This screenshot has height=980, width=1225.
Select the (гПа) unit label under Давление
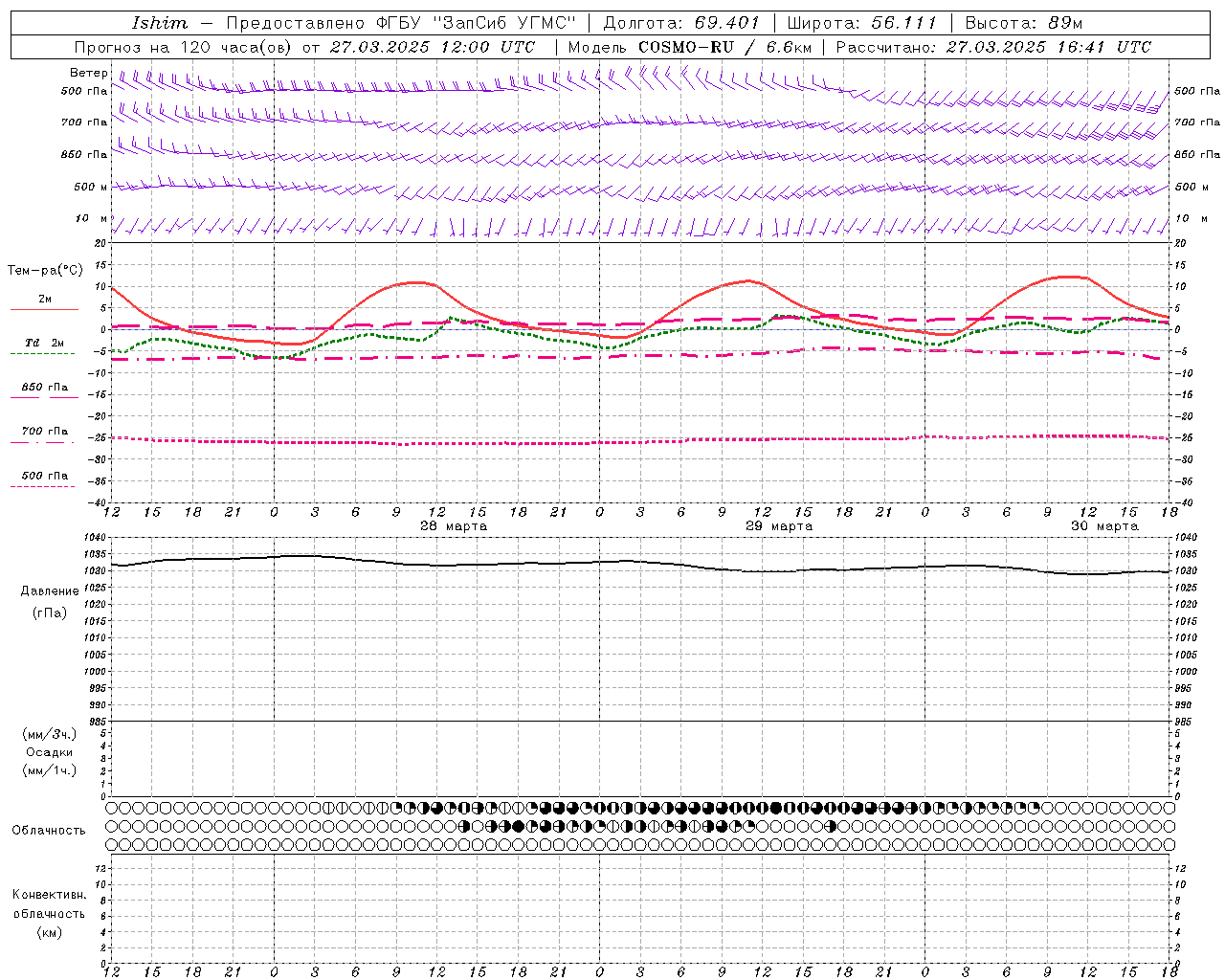tap(50, 613)
